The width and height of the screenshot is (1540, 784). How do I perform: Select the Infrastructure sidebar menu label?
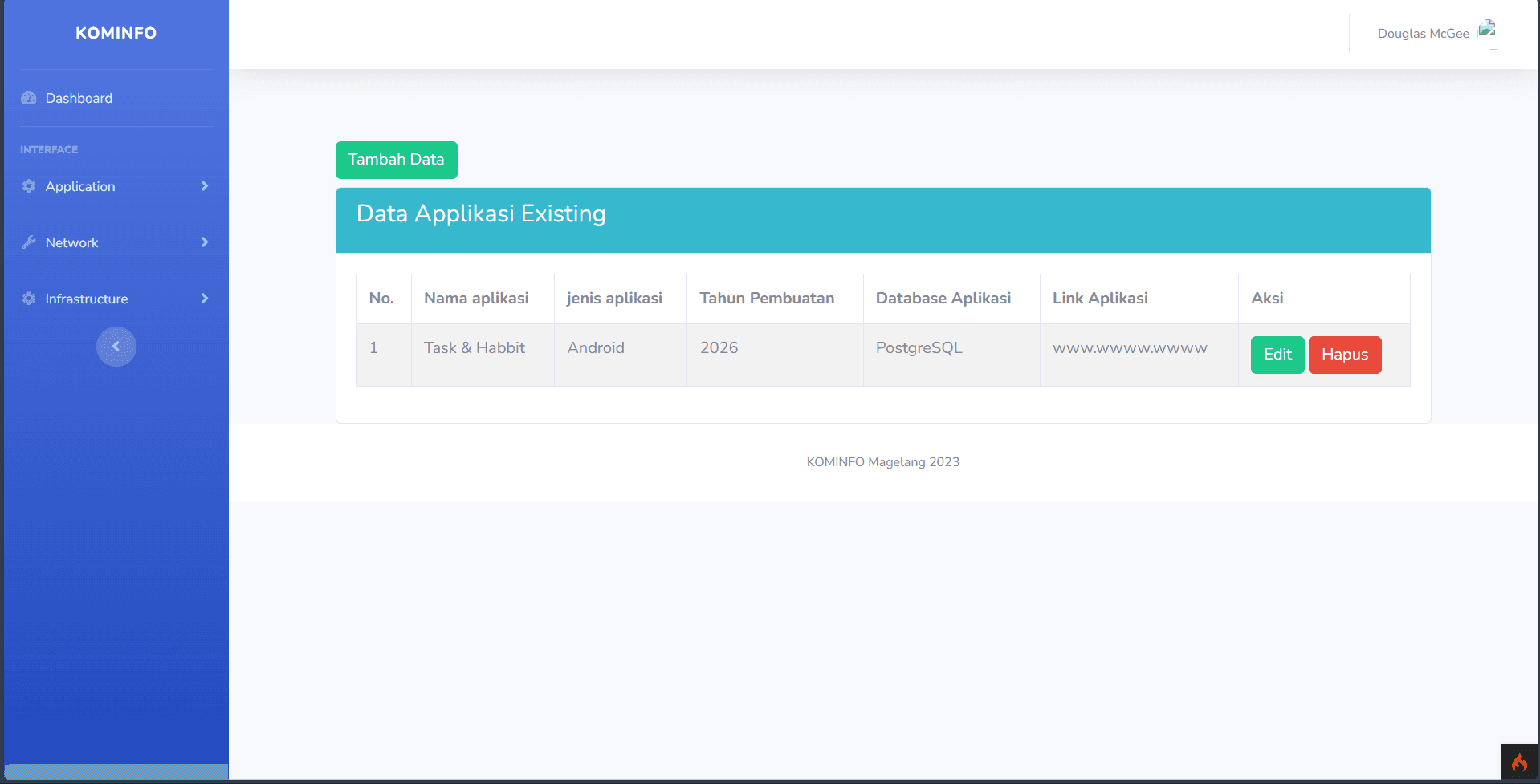[87, 299]
